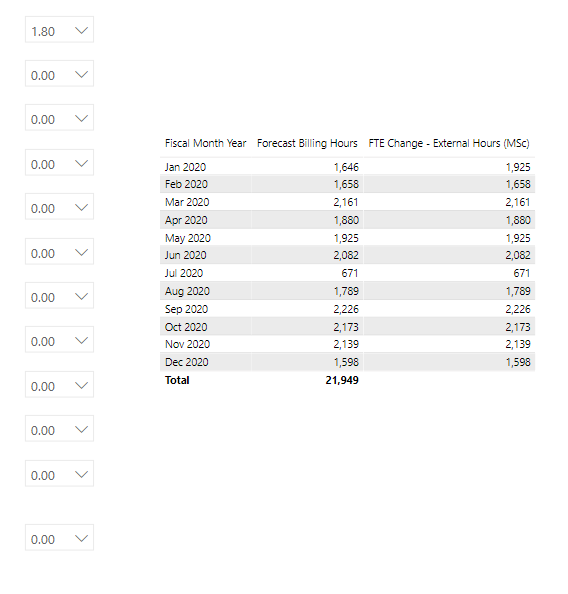Select the Jan 2020 row label
568x594 pixels.
185,167
